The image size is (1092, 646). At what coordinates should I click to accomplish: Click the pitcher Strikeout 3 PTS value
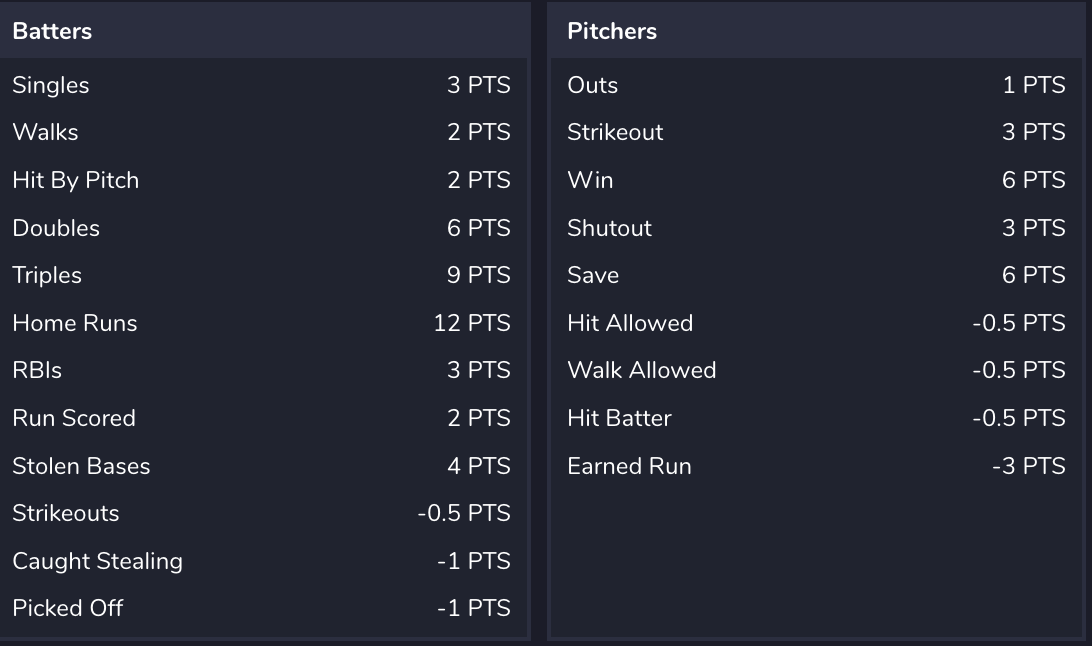(1034, 132)
